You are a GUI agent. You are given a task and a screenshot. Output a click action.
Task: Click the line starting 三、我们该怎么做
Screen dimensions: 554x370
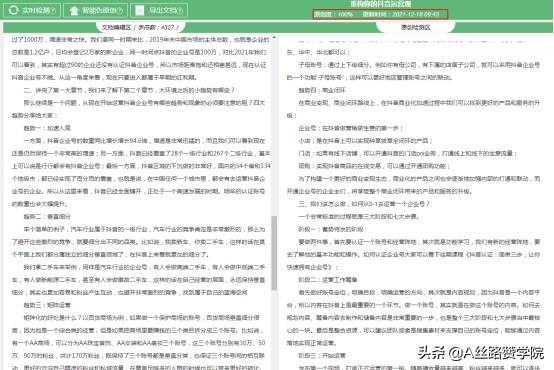pos(364,204)
